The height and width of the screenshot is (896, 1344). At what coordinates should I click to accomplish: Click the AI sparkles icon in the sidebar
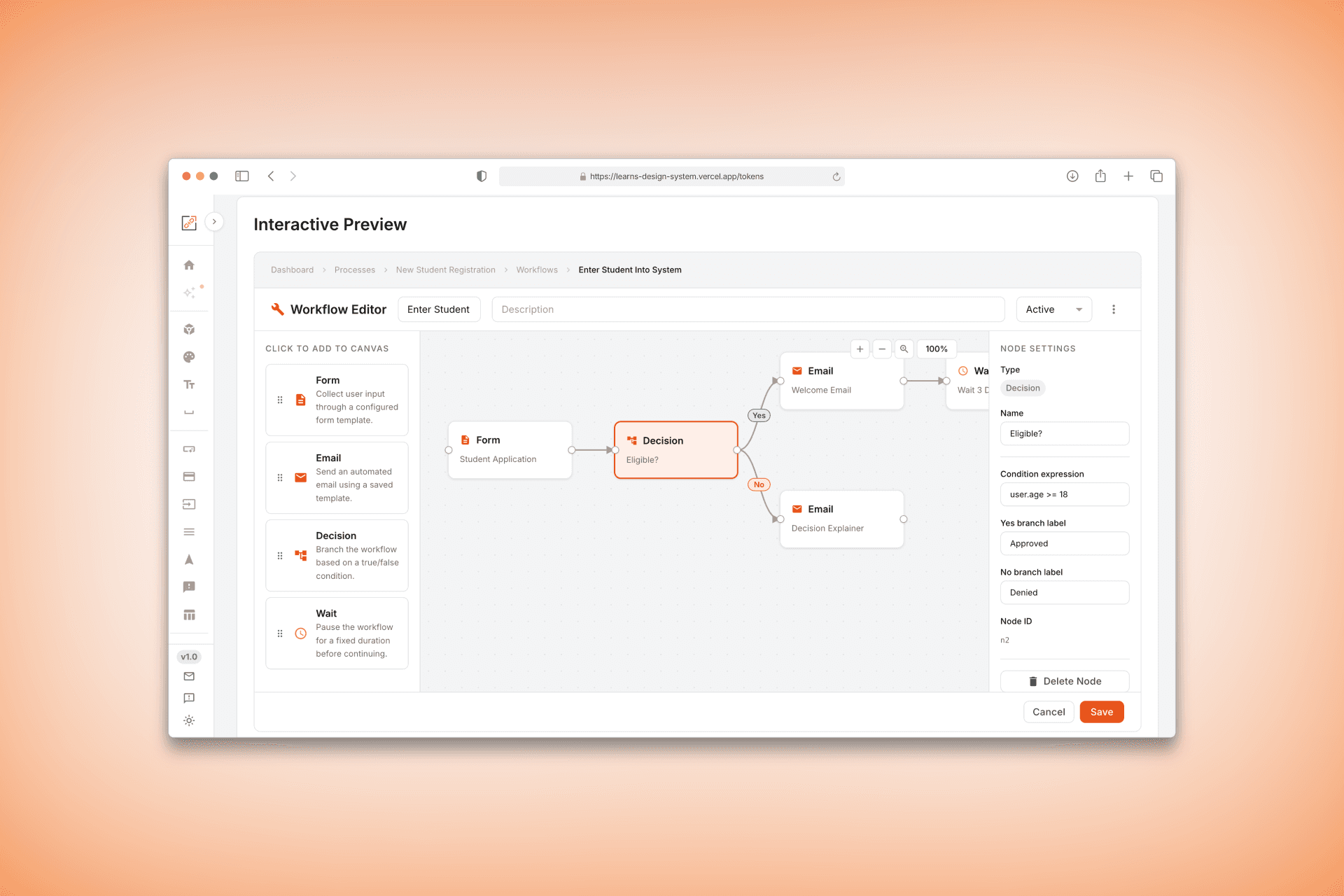click(x=189, y=293)
